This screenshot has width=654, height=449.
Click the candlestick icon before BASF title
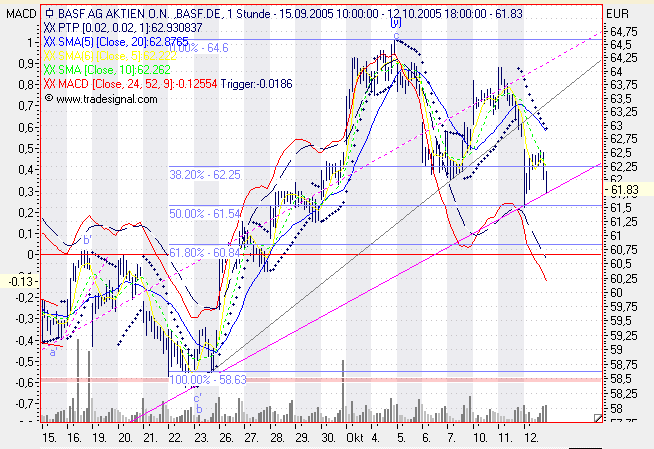(50, 13)
